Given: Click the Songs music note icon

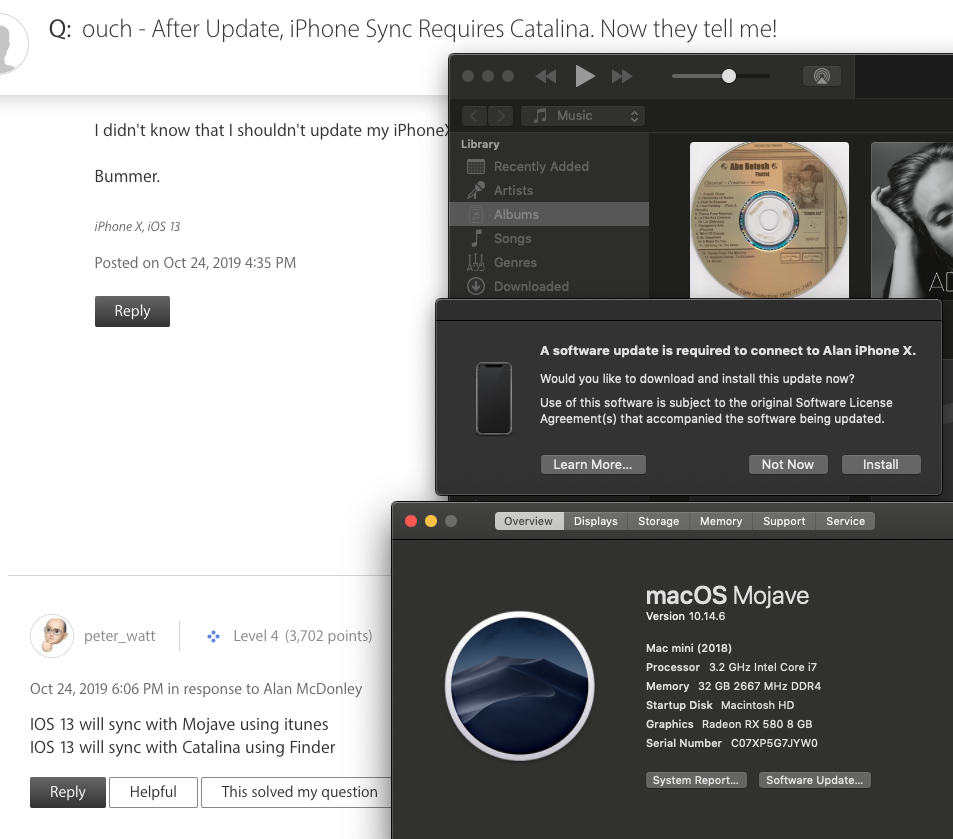Looking at the screenshot, I should pyautogui.click(x=476, y=238).
